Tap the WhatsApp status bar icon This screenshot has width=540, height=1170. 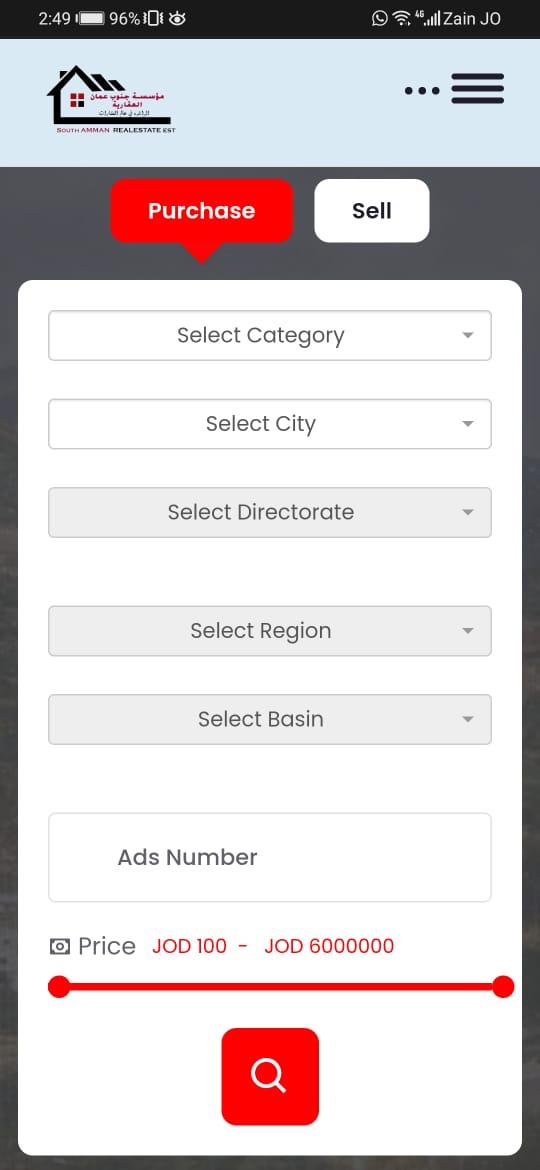pyautogui.click(x=380, y=19)
